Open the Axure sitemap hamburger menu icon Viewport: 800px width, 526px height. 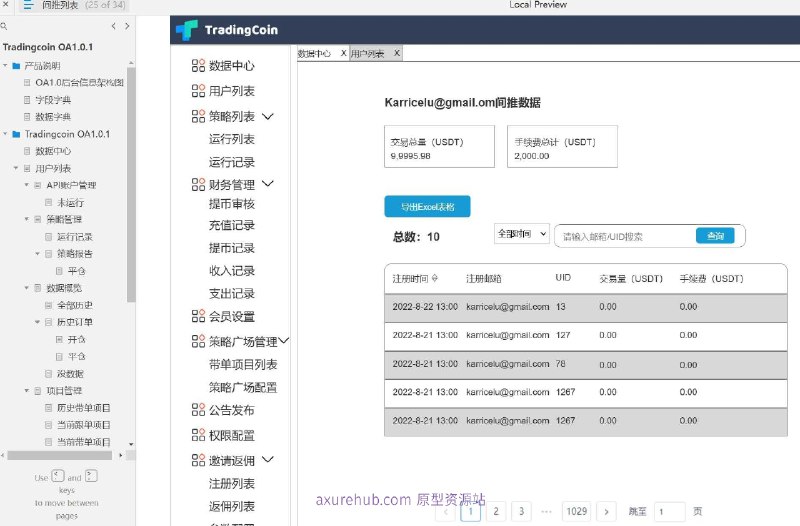[x=28, y=5]
